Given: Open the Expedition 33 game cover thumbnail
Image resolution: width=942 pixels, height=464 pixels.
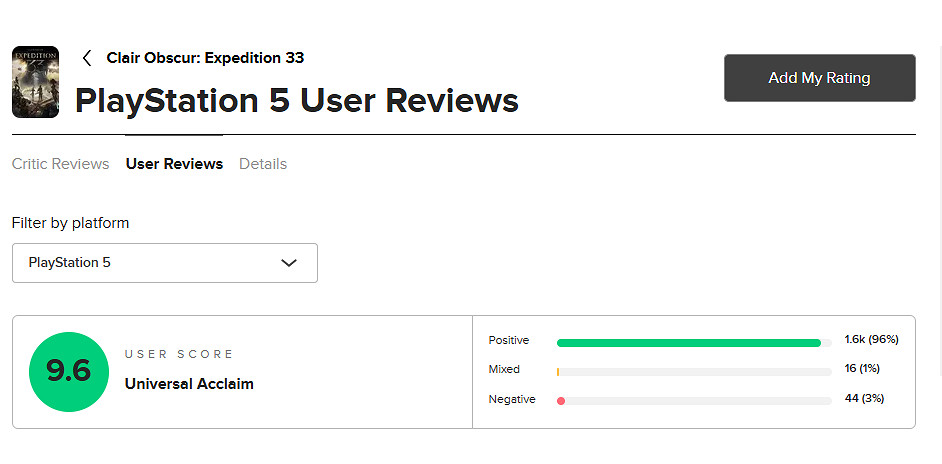Looking at the screenshot, I should 35,82.
